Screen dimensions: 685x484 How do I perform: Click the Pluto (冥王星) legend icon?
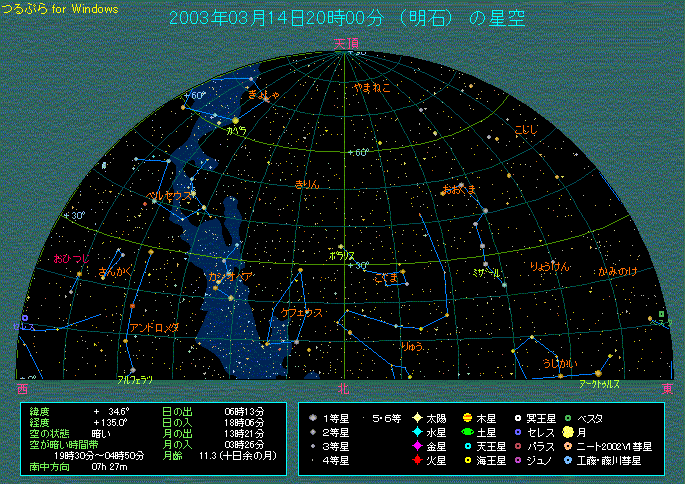(x=517, y=418)
